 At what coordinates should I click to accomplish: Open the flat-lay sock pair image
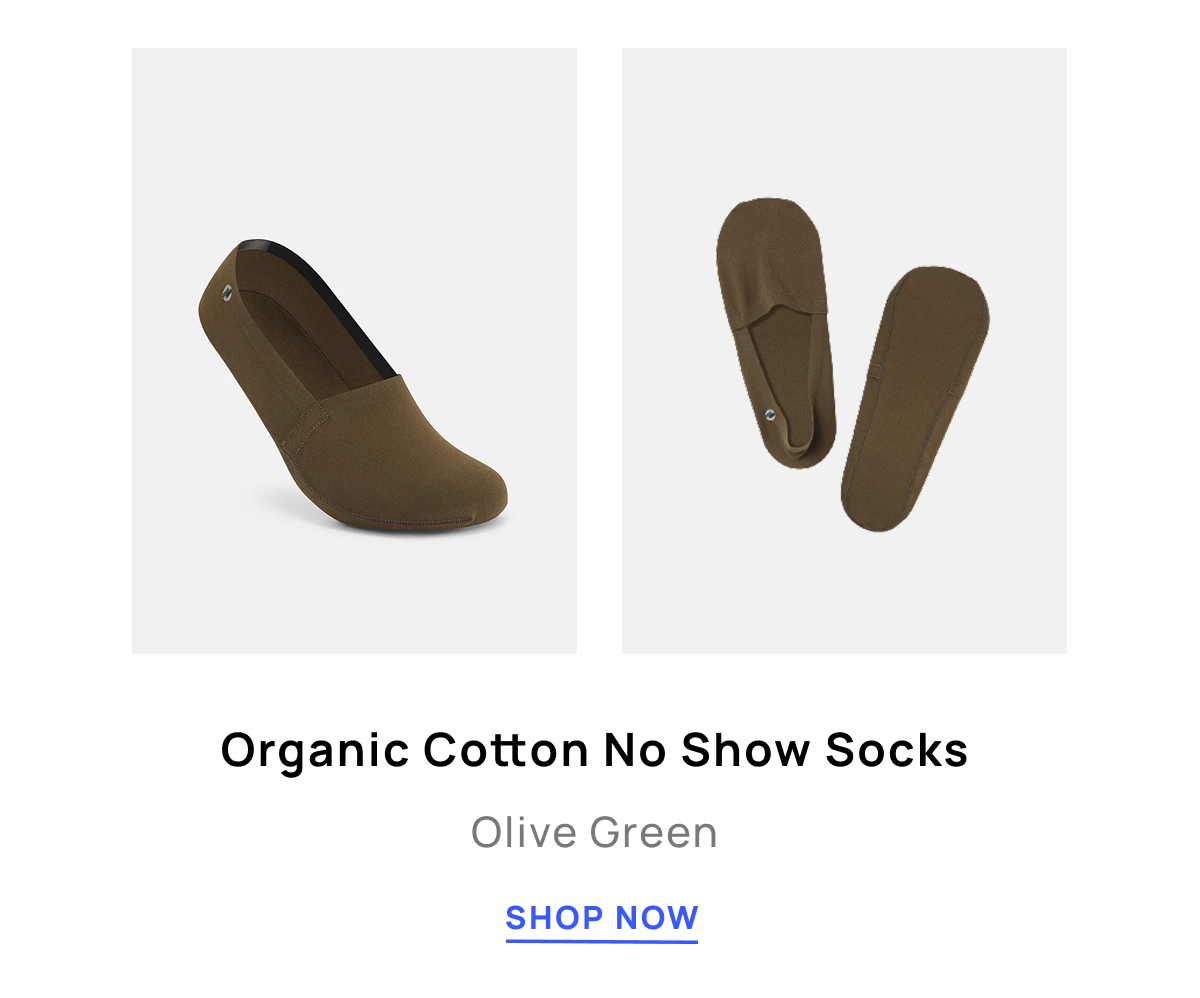point(844,351)
